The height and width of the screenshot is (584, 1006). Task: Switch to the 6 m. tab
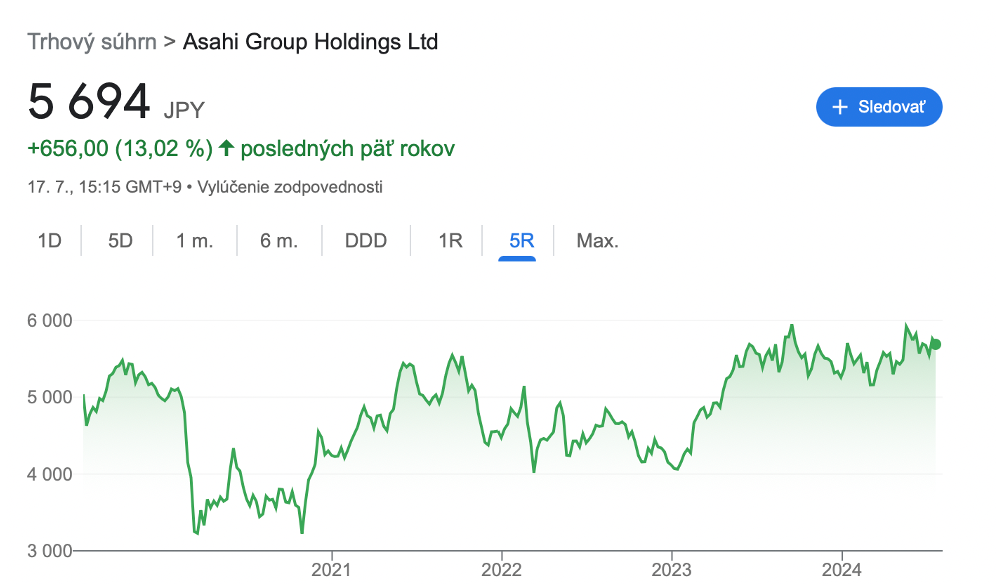pos(279,241)
